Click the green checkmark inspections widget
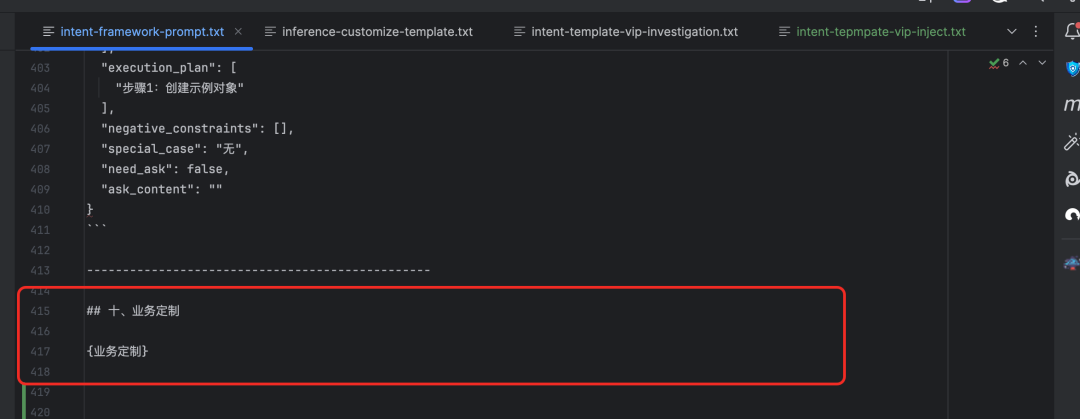 (x=999, y=63)
